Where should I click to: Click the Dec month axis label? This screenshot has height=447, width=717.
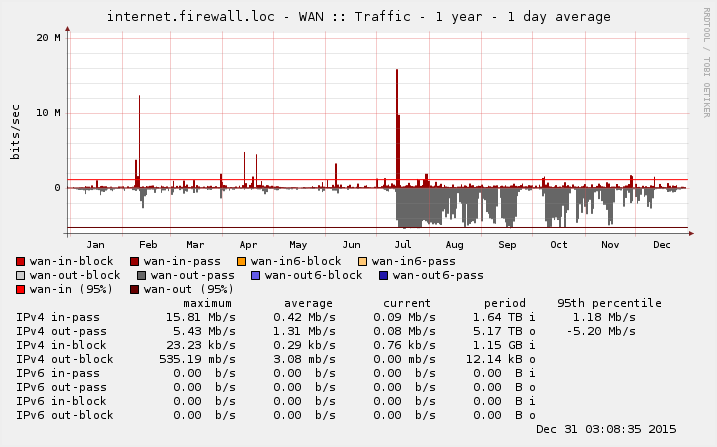coord(662,244)
